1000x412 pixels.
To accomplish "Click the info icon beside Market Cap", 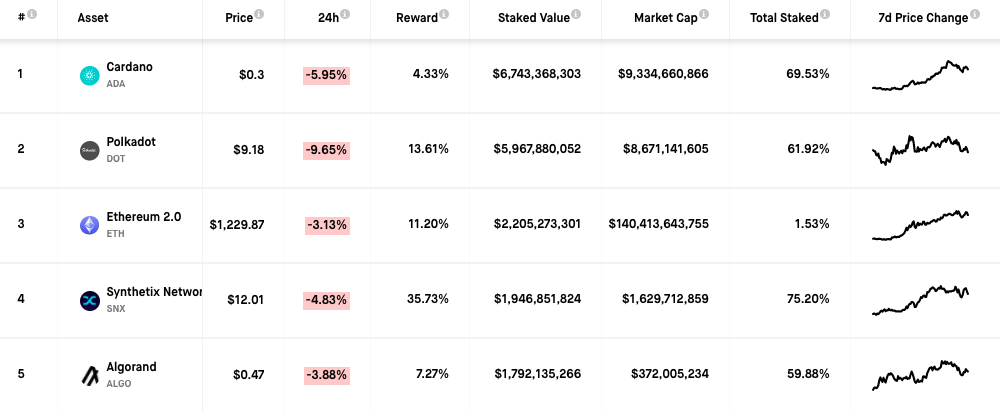I will (703, 15).
